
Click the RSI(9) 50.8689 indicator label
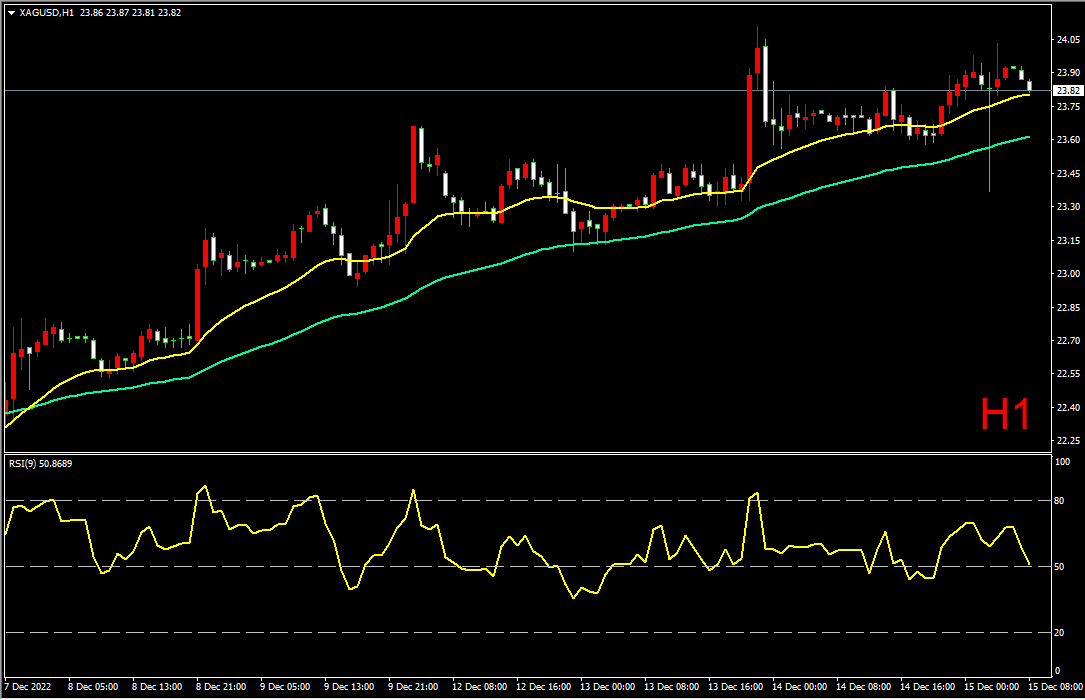point(40,463)
